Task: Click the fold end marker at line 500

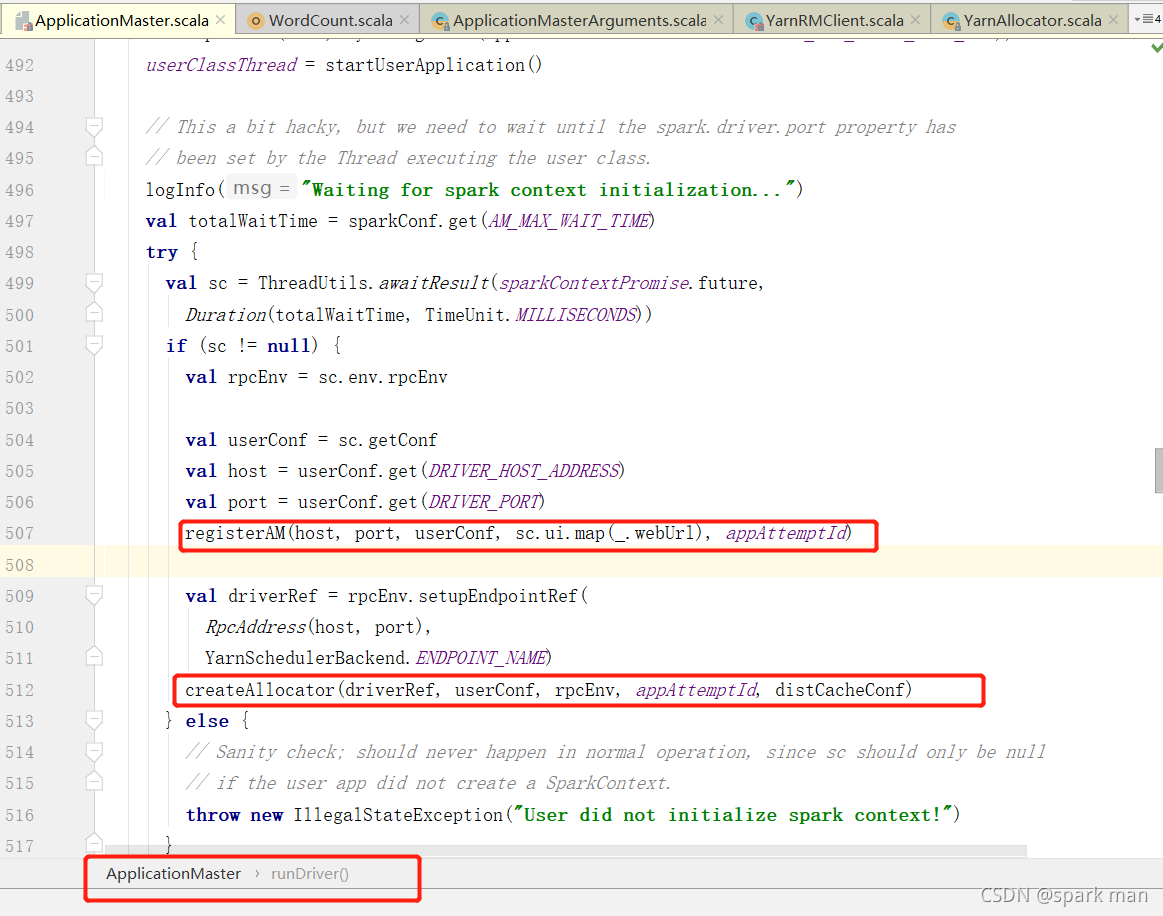Action: click(94, 314)
